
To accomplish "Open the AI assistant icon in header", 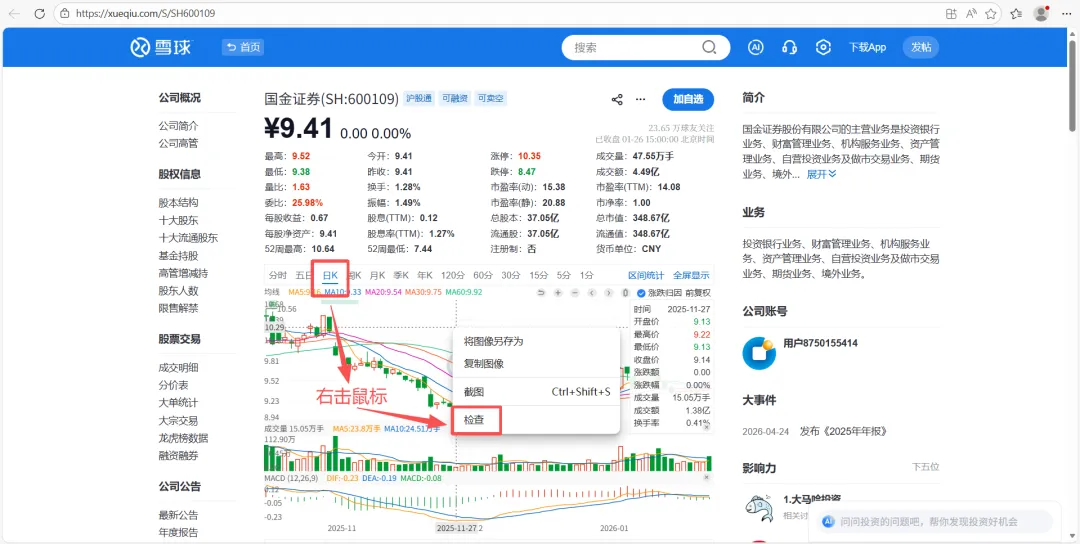I will [756, 48].
